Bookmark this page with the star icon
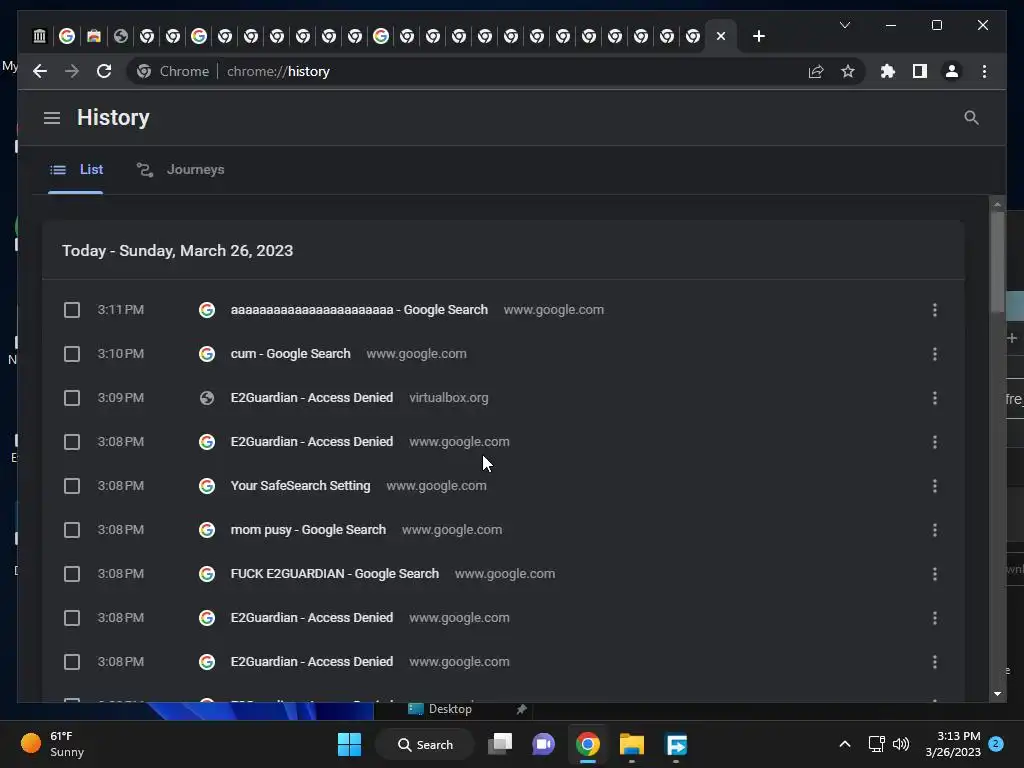 coord(848,71)
